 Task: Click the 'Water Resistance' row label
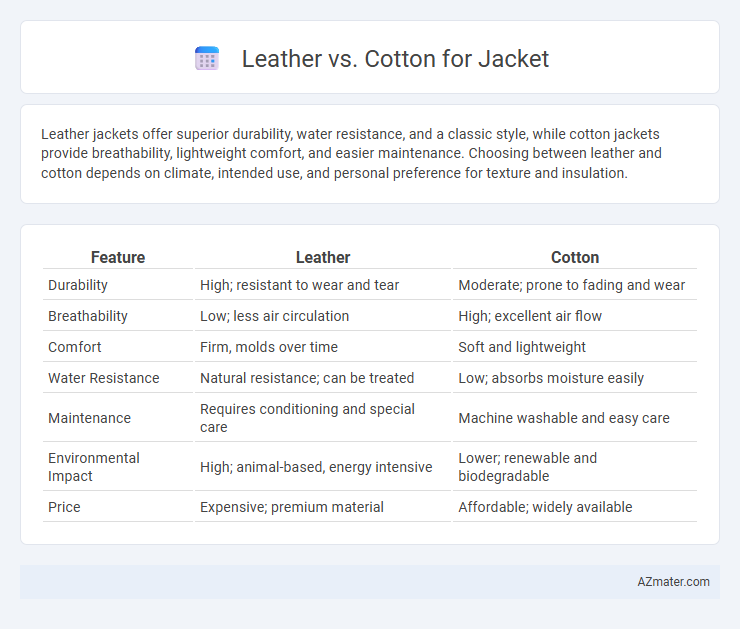(103, 378)
